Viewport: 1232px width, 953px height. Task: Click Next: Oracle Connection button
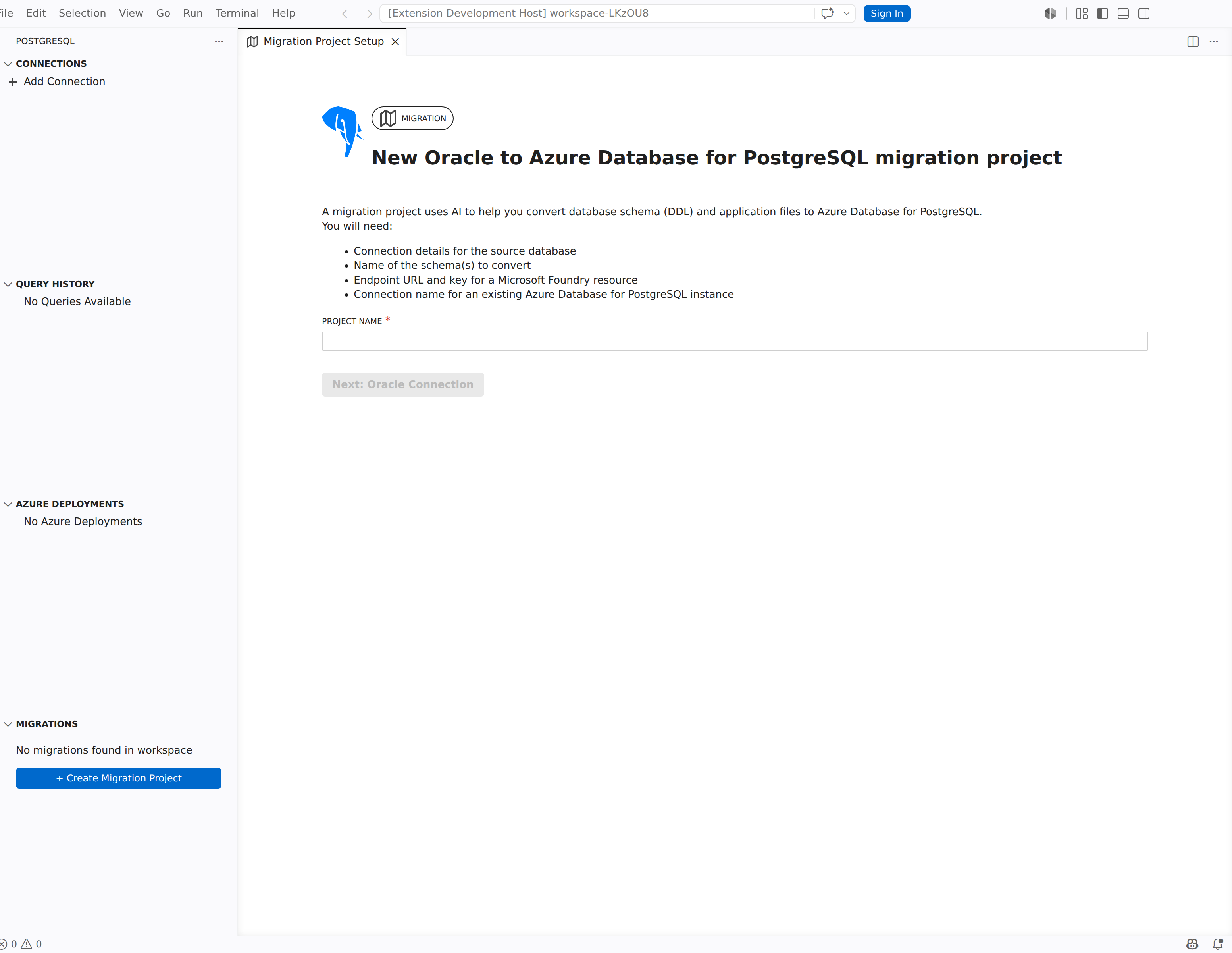coord(403,384)
